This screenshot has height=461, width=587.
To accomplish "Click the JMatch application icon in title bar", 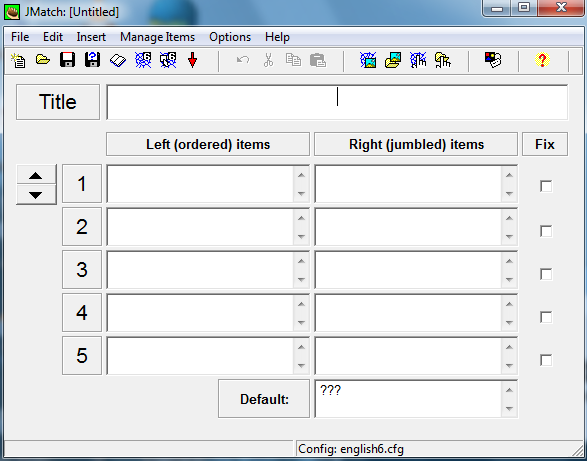I will pyautogui.click(x=12, y=12).
